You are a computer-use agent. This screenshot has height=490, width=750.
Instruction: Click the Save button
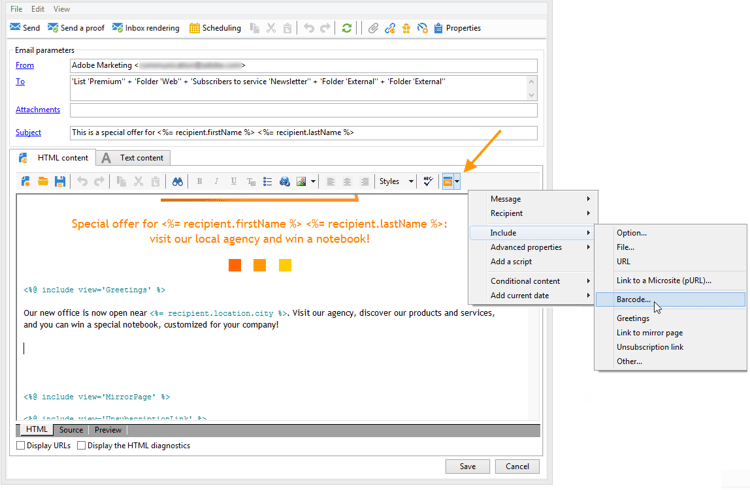point(467,466)
